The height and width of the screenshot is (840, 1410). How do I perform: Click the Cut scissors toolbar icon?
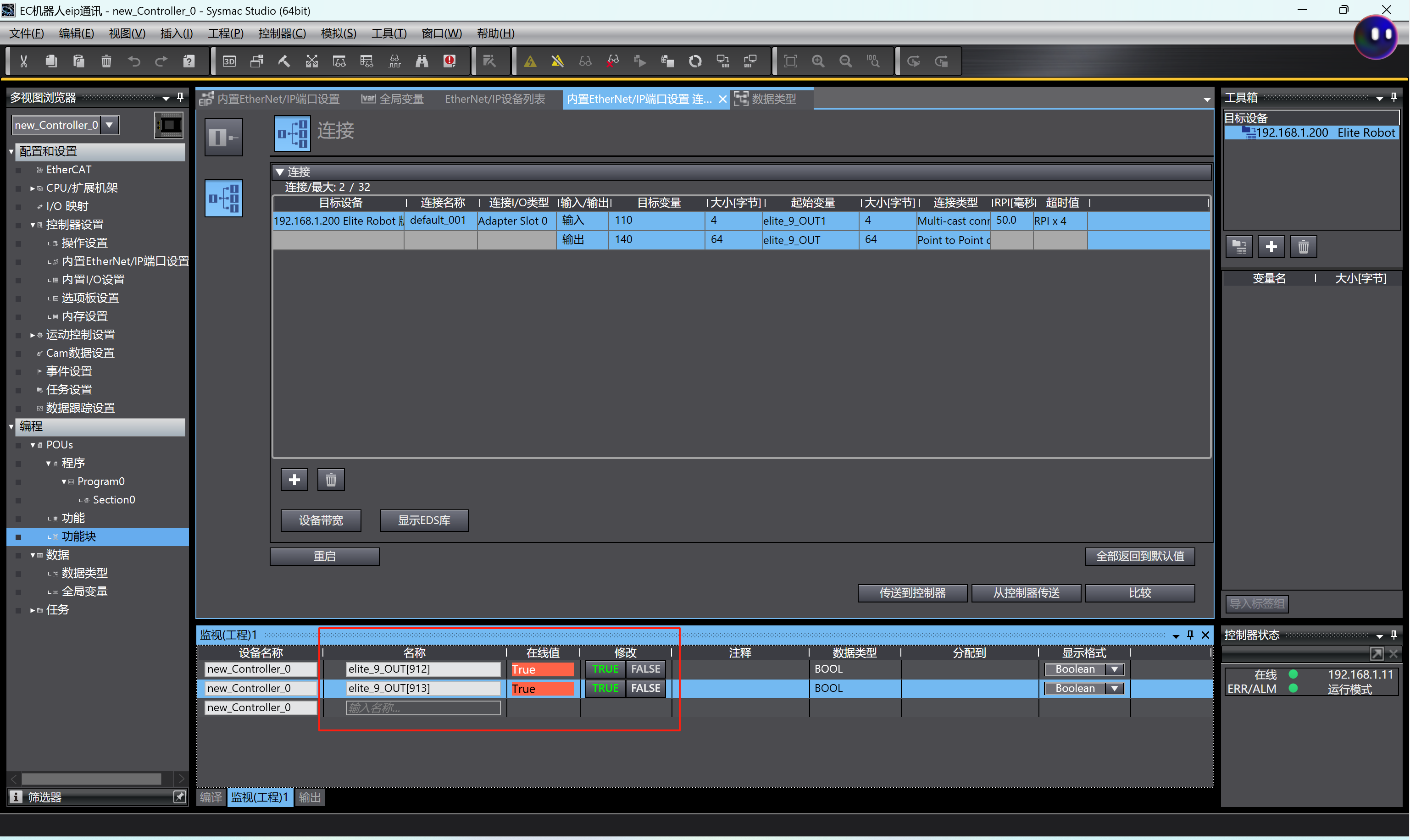pyautogui.click(x=24, y=61)
